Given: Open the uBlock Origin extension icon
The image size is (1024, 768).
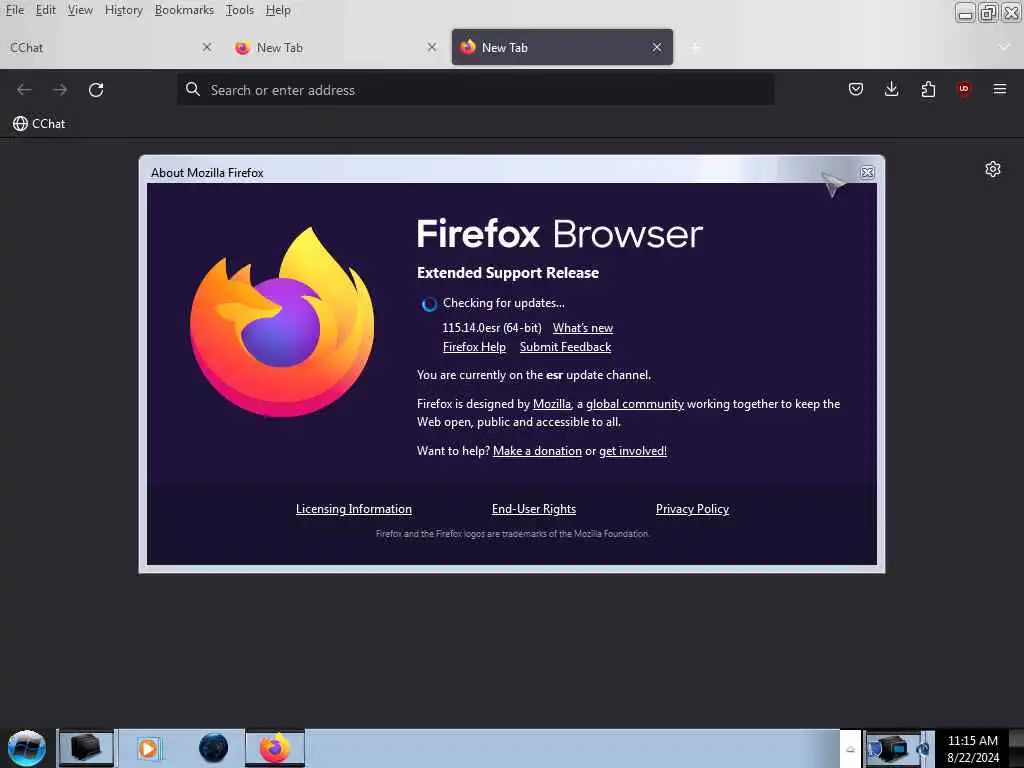Looking at the screenshot, I should (x=964, y=89).
